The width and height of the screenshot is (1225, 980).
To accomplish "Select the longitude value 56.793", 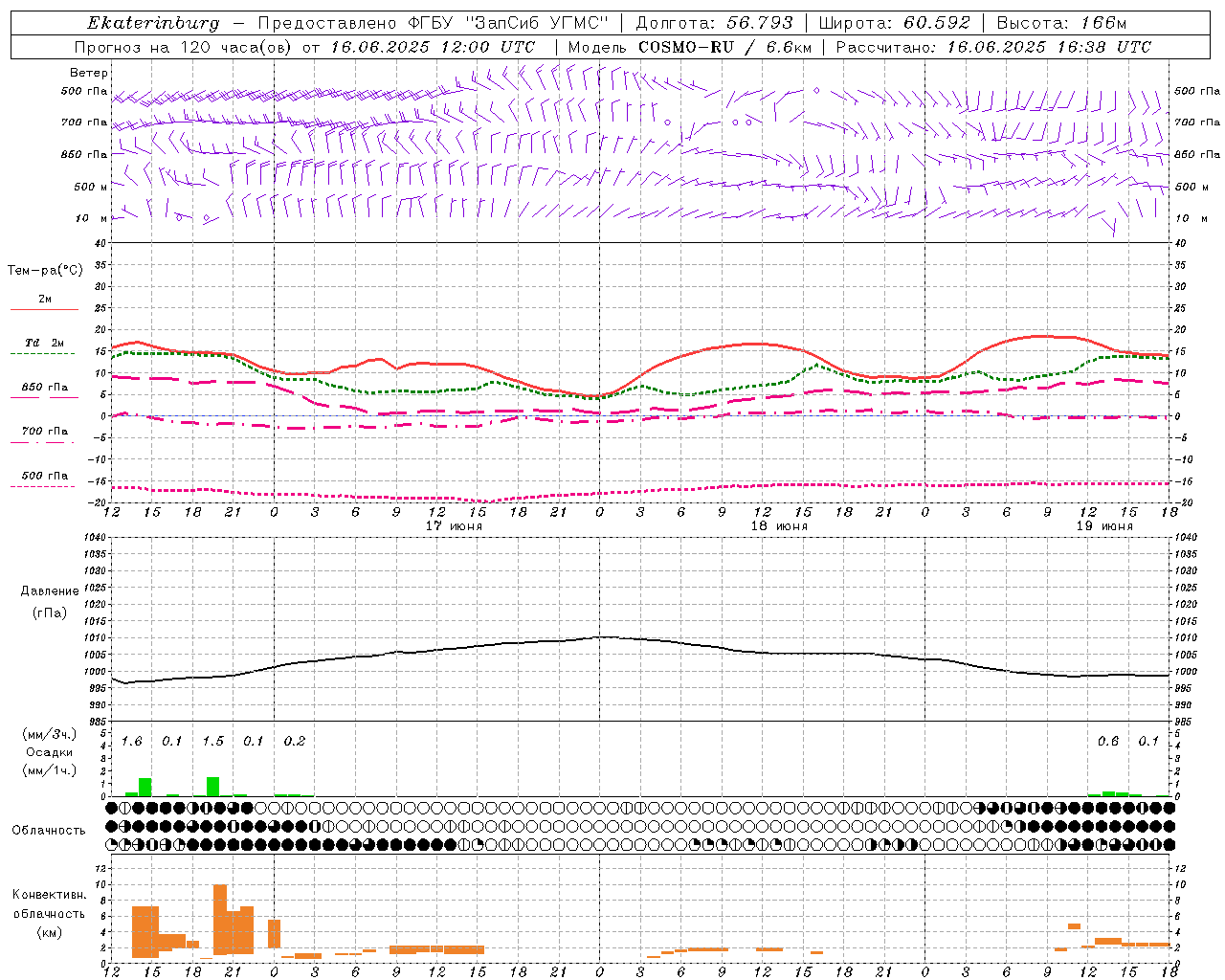I will point(759,23).
